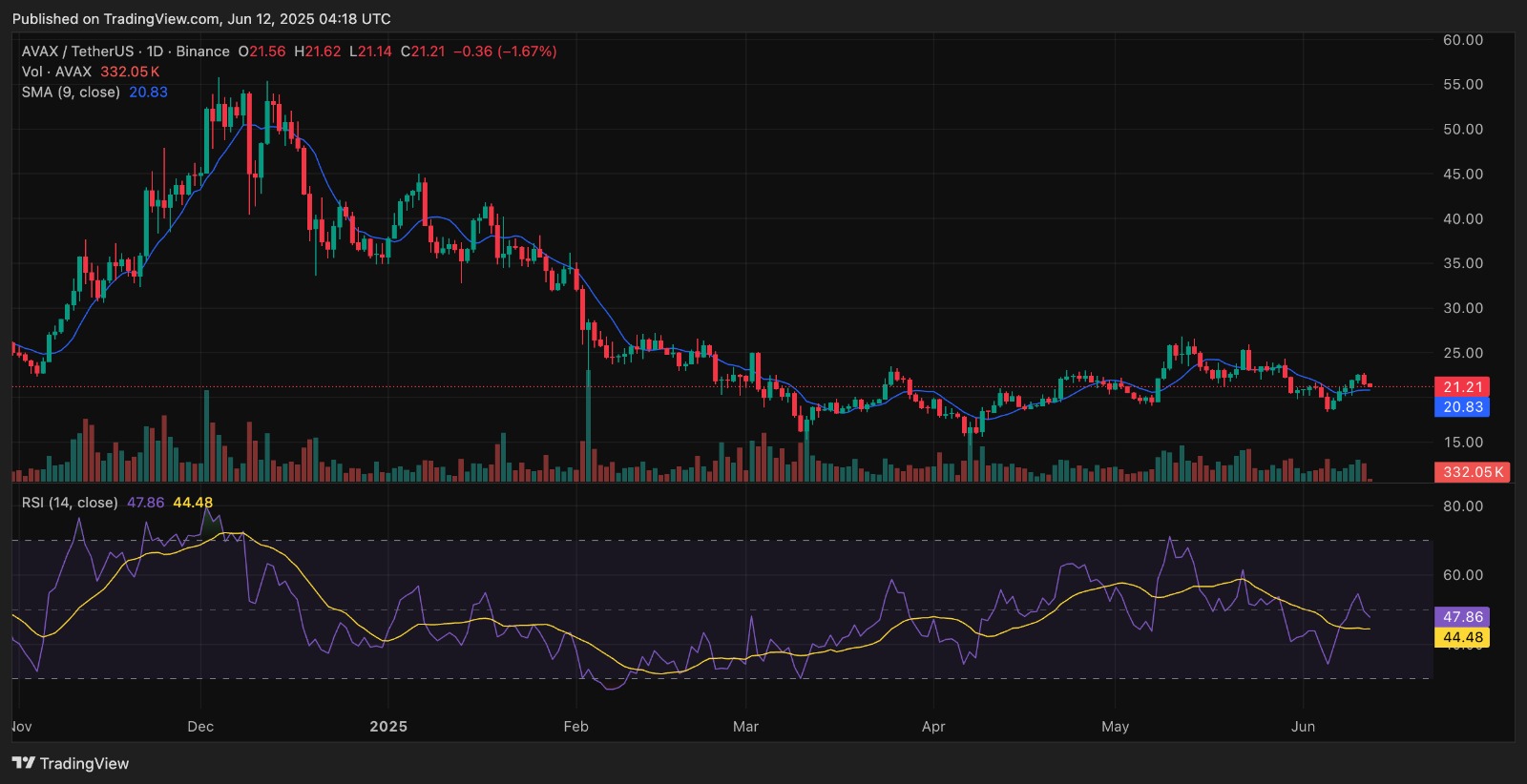Click the yellow 44.48 RSI average tag

click(1462, 637)
